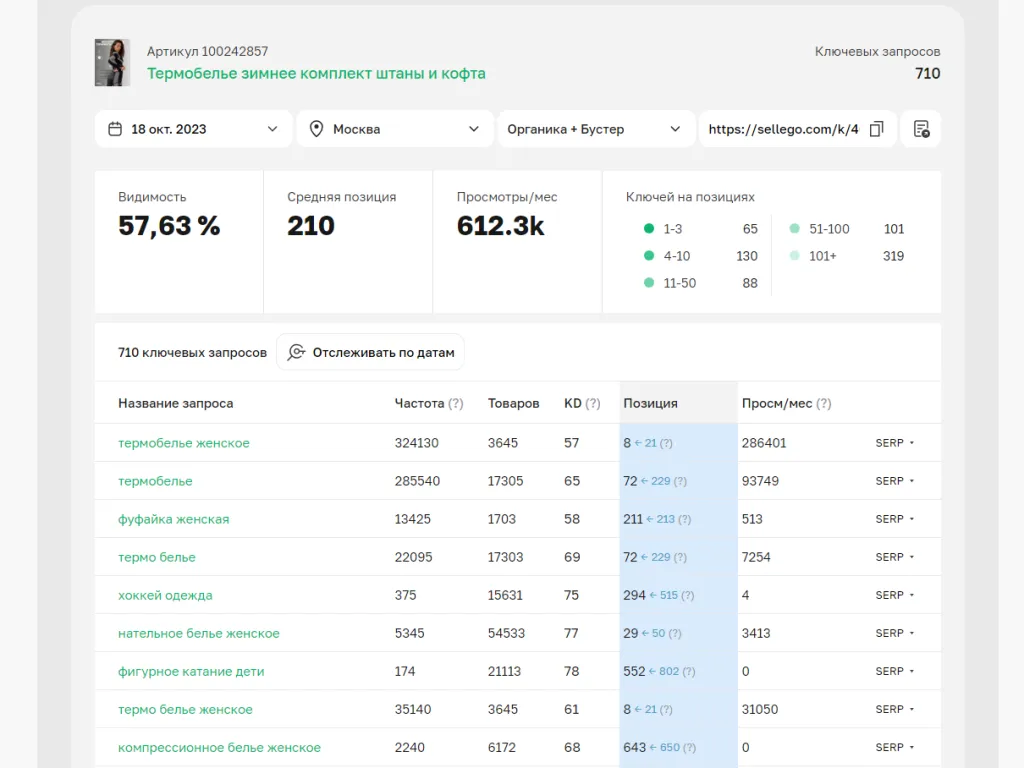Open the Органика + Бустер dropdown

click(596, 129)
